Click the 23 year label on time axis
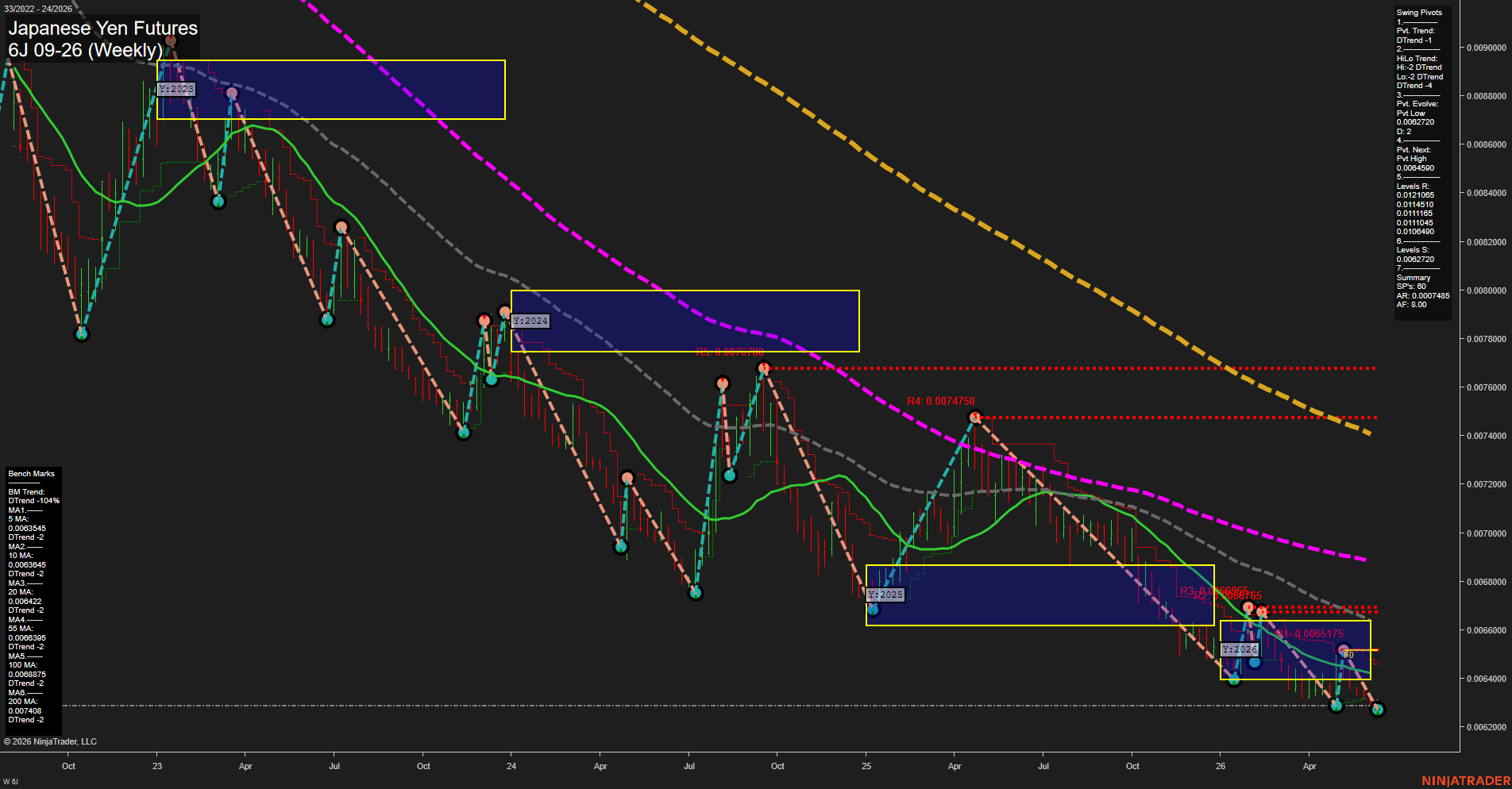This screenshot has height=789, width=1512. (157, 766)
